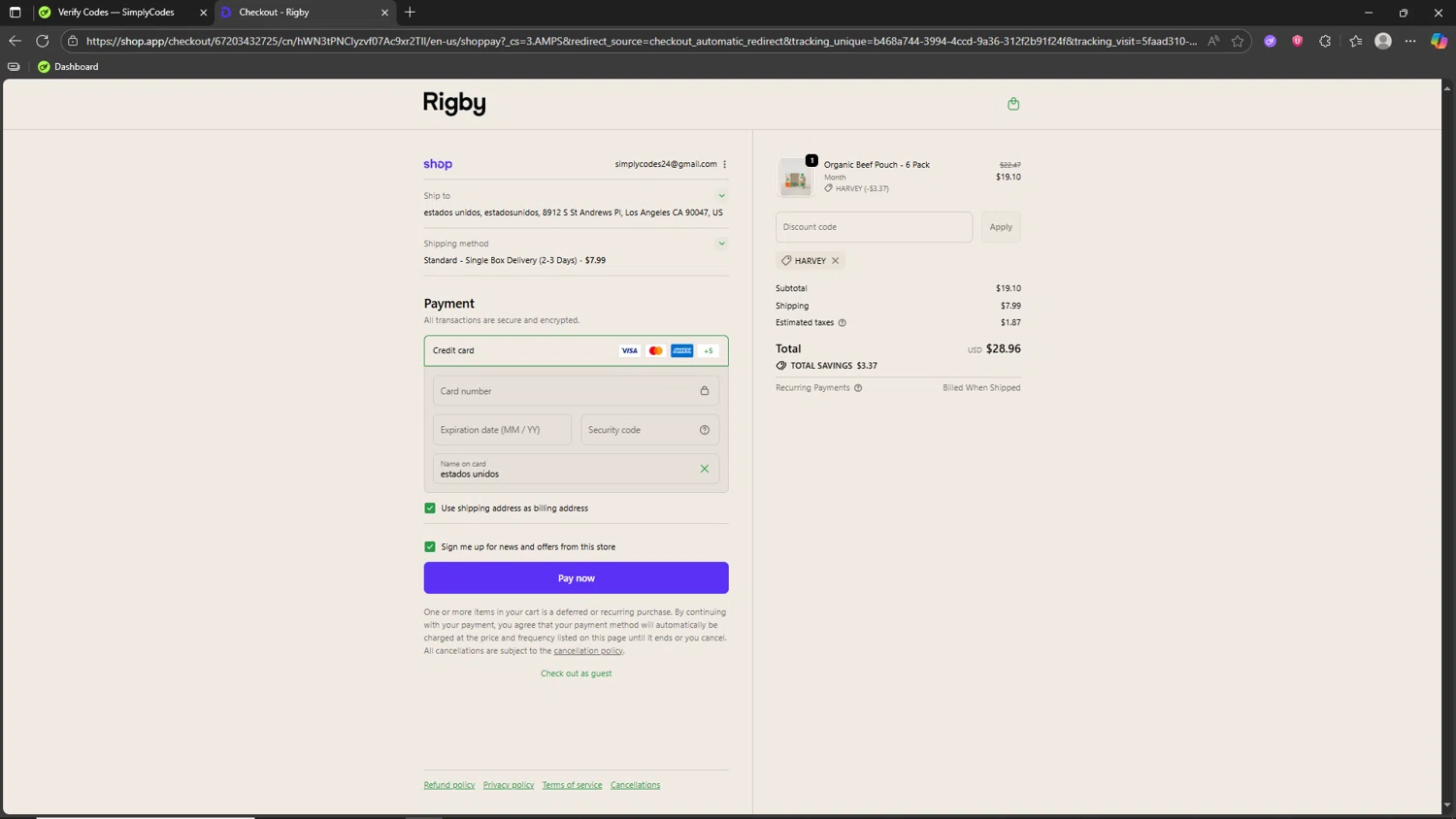
Task: Select the Credit card payment option
Action: pyautogui.click(x=576, y=351)
